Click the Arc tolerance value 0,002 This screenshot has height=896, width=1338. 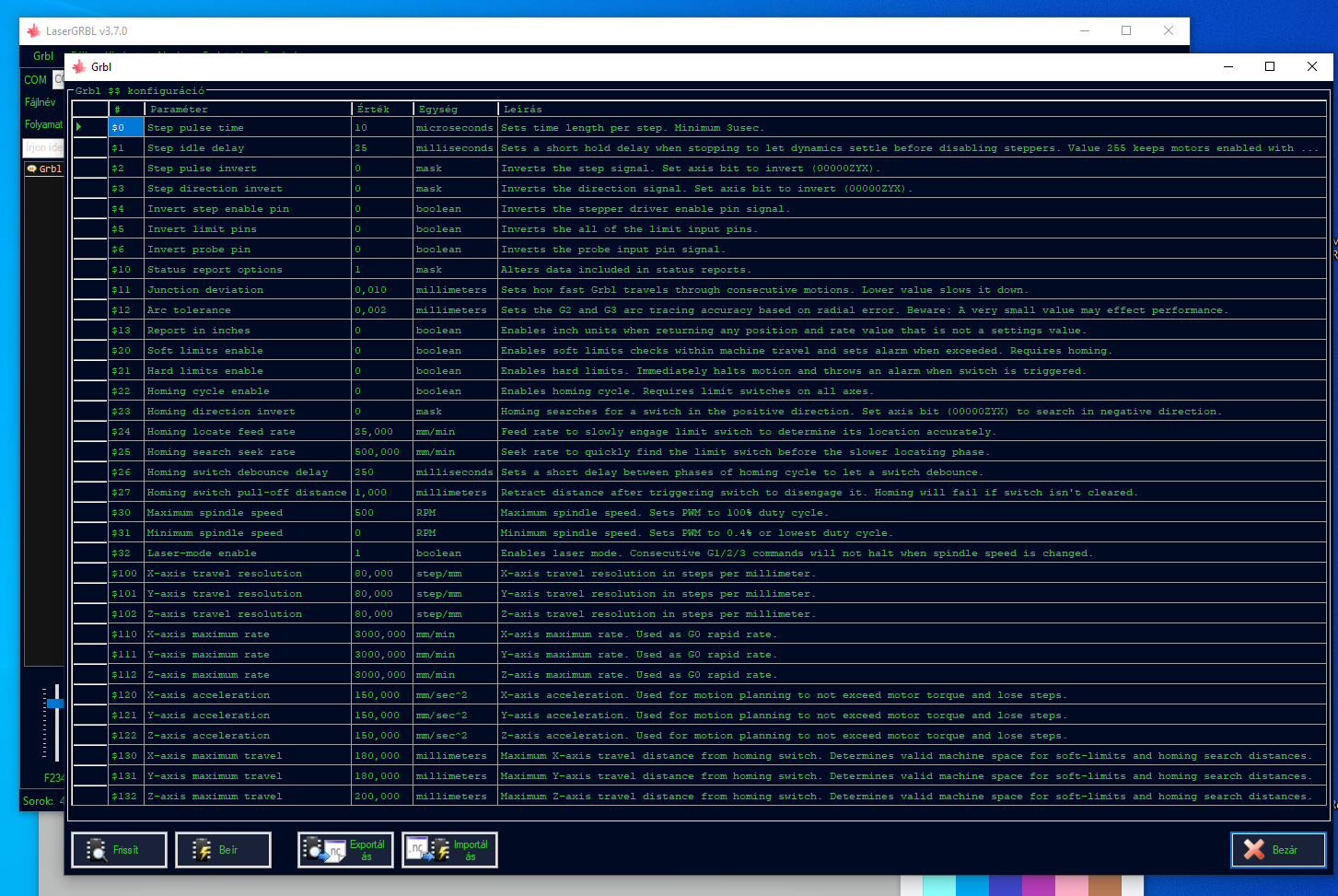(382, 310)
